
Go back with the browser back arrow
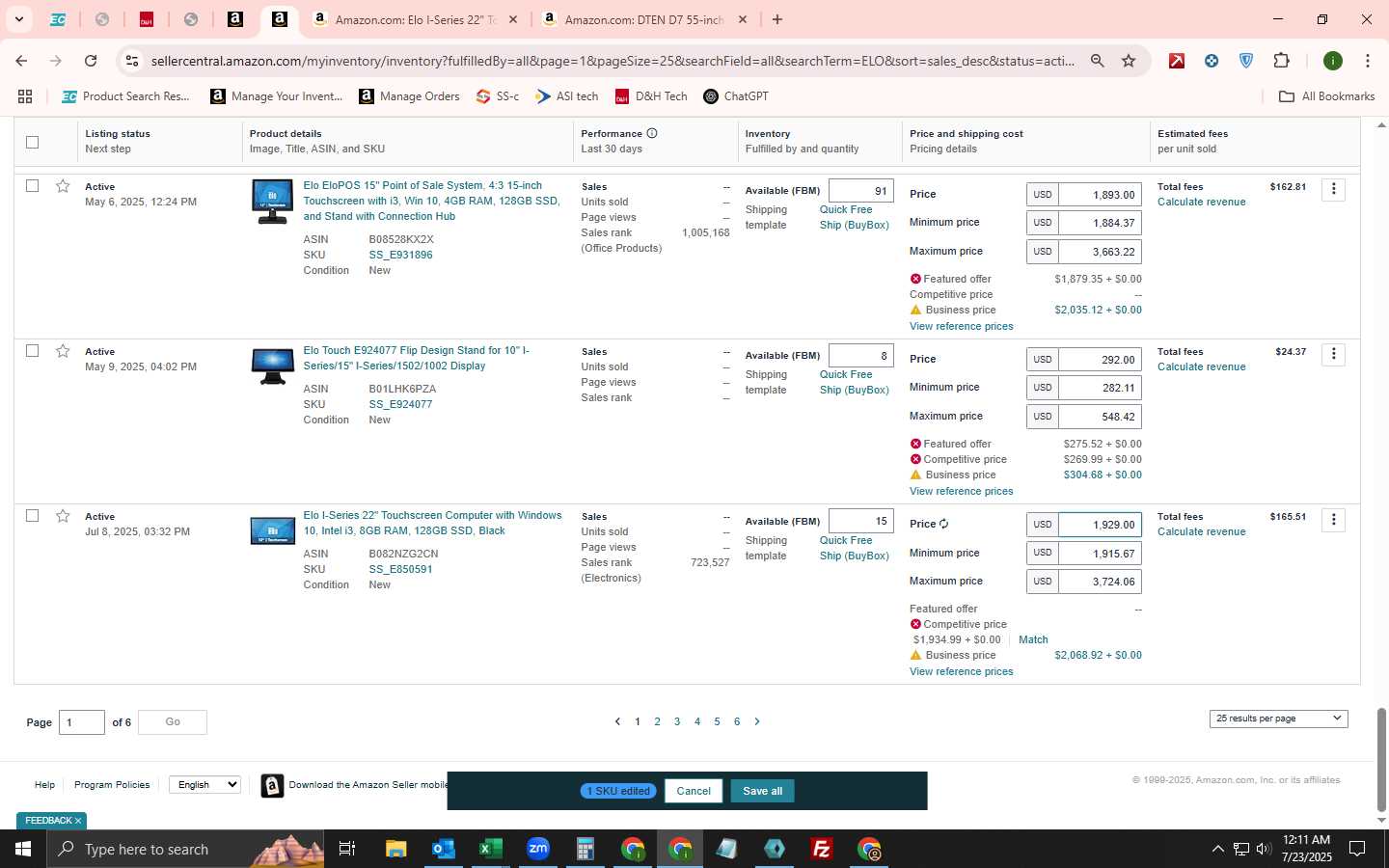[x=21, y=61]
